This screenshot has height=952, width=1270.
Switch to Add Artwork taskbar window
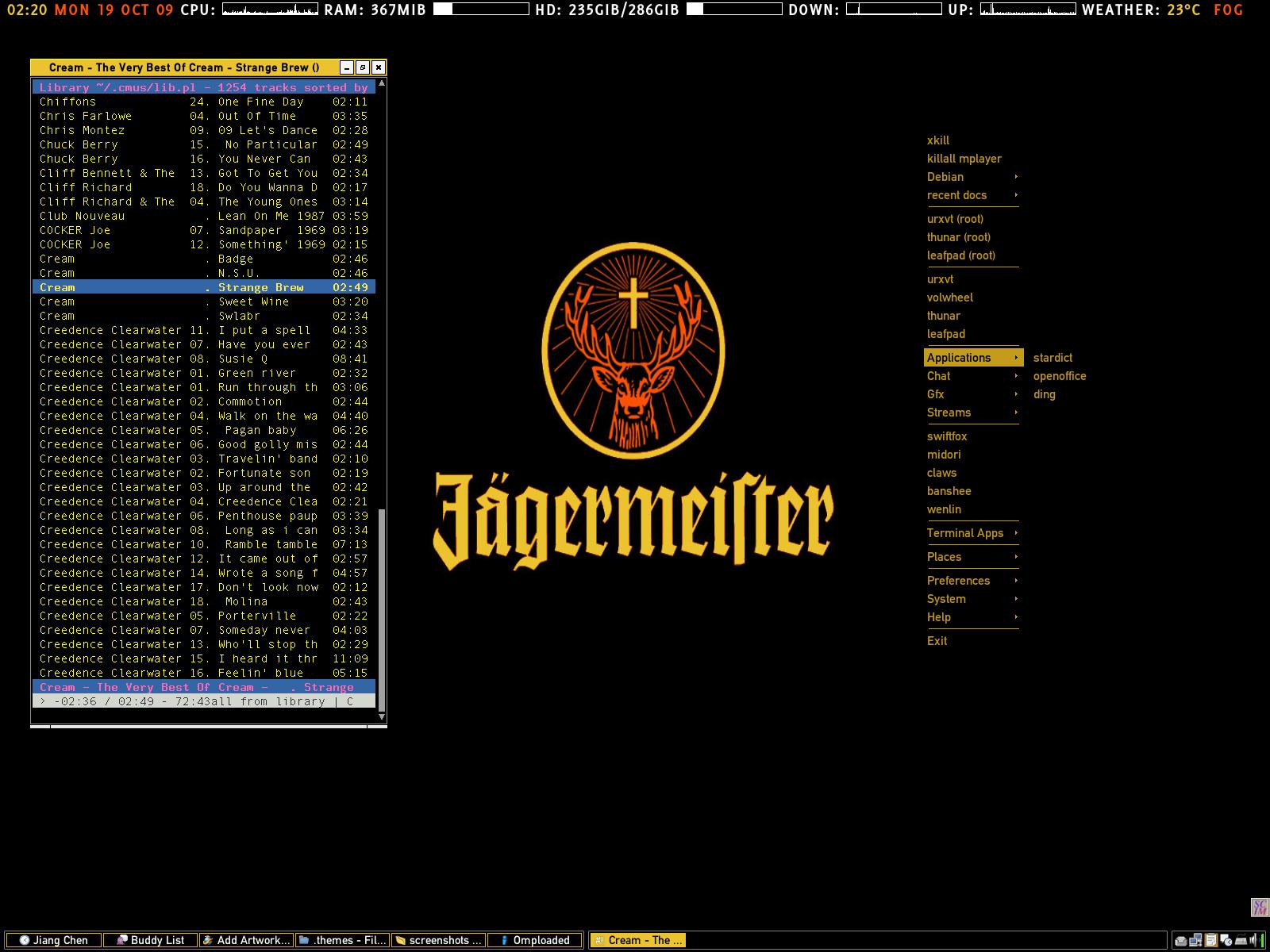[246, 940]
